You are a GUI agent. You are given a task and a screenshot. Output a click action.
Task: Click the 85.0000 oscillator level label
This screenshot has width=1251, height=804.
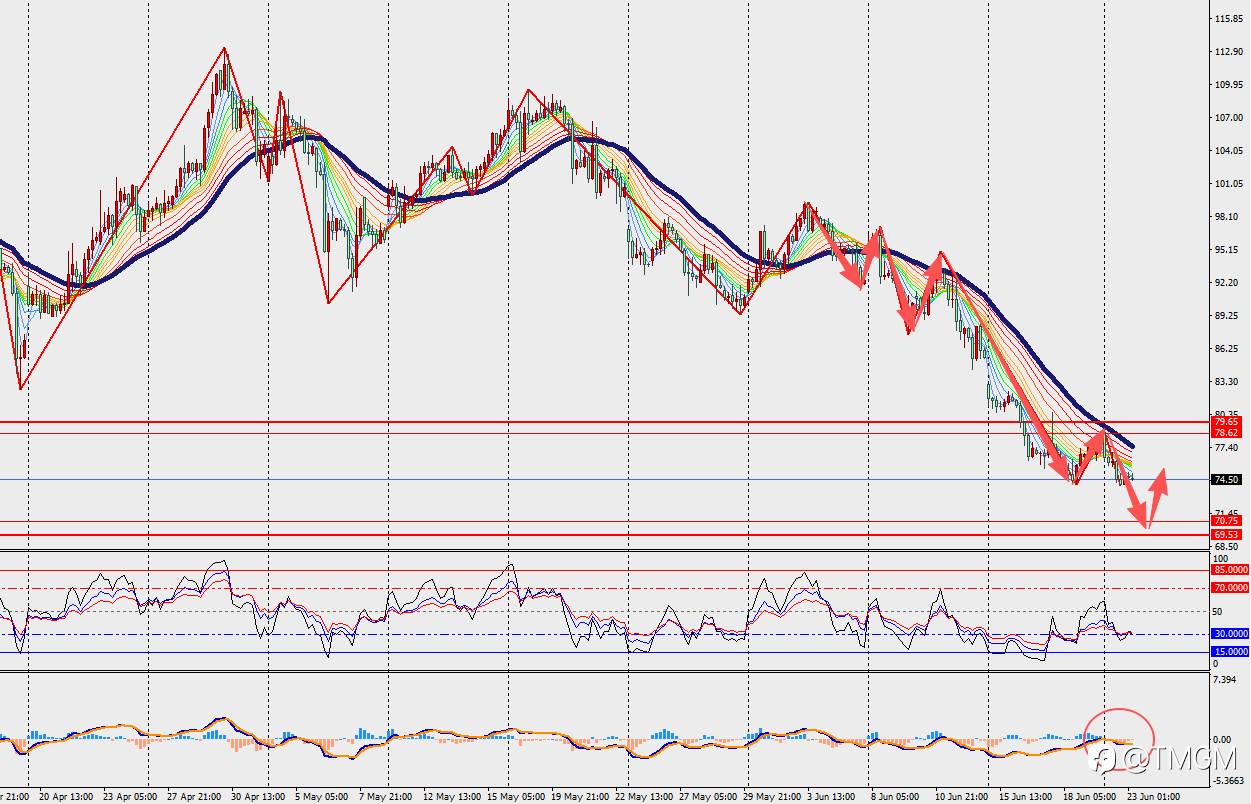(x=1230, y=570)
